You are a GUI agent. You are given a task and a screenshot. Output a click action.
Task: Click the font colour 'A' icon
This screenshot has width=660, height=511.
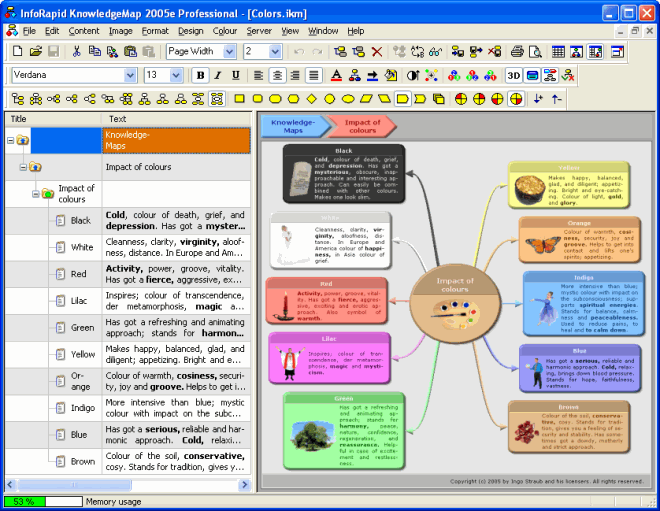(x=337, y=75)
